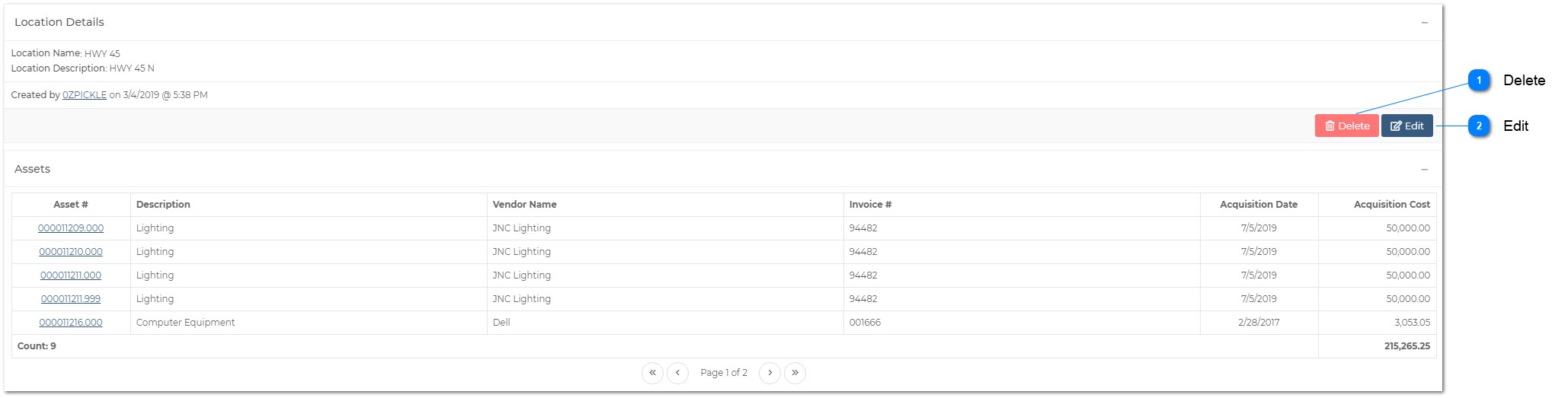Click the Description column header
The height and width of the screenshot is (398, 1568).
pyautogui.click(x=309, y=204)
